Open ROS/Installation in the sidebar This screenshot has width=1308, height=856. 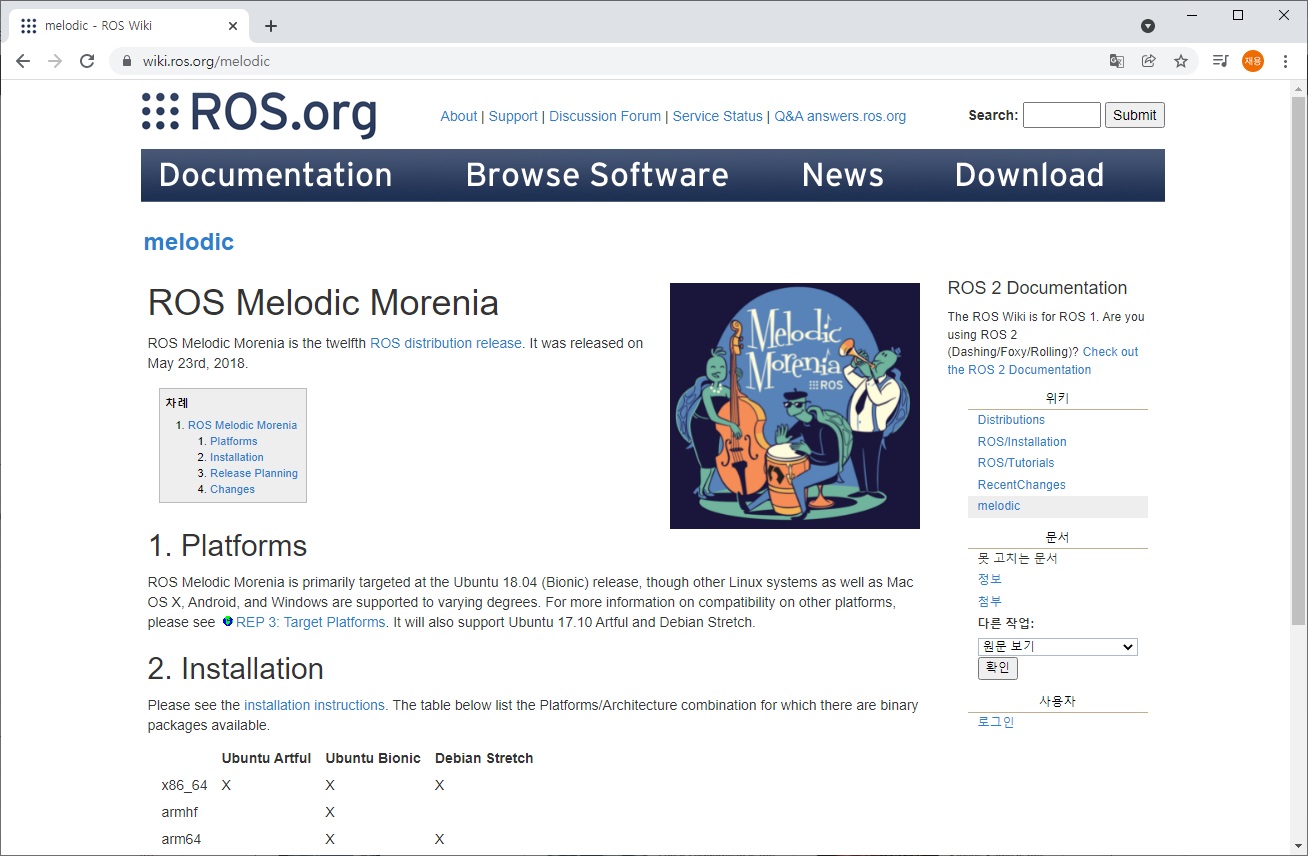pyautogui.click(x=1022, y=442)
